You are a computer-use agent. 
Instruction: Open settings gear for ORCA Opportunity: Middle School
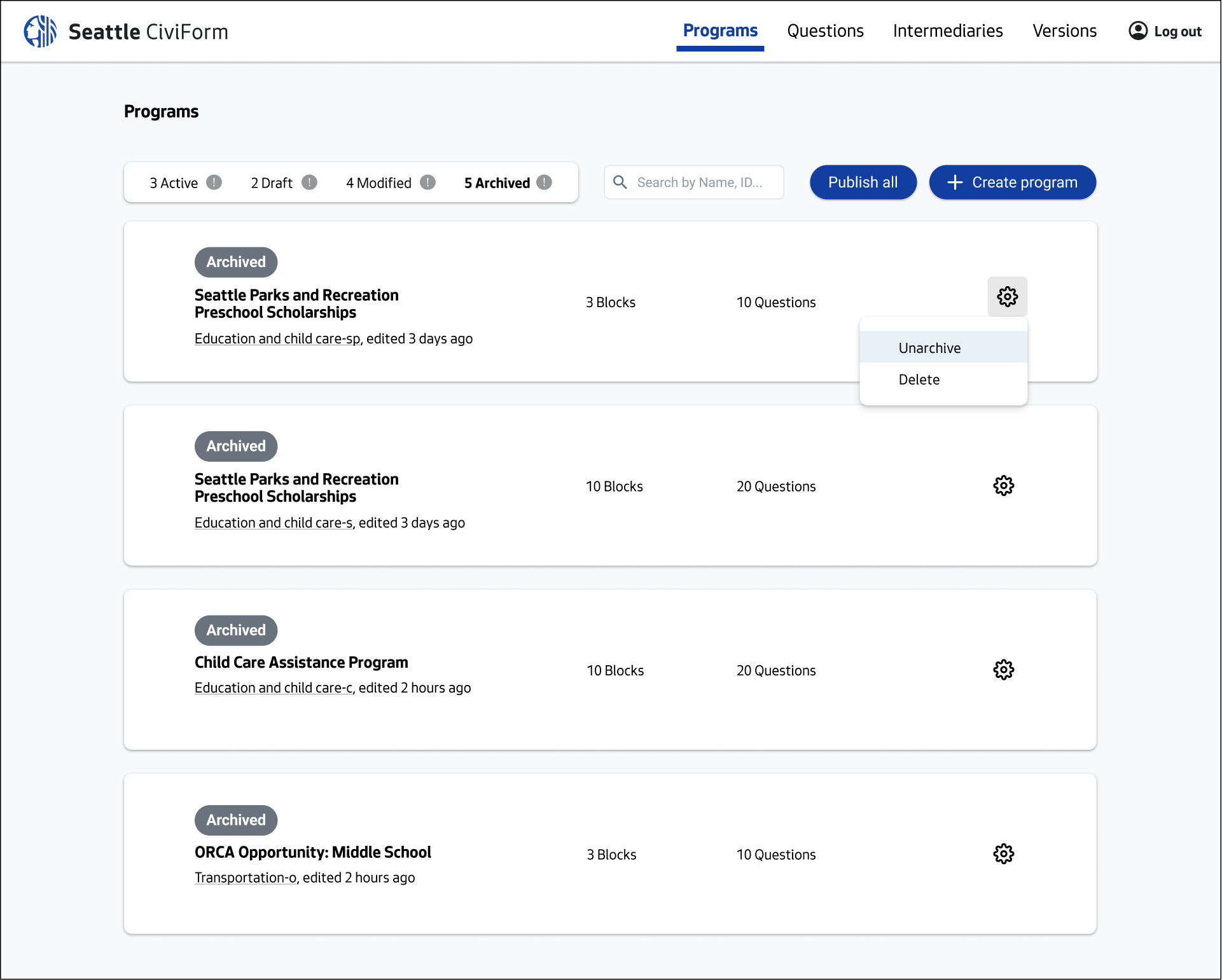1004,854
